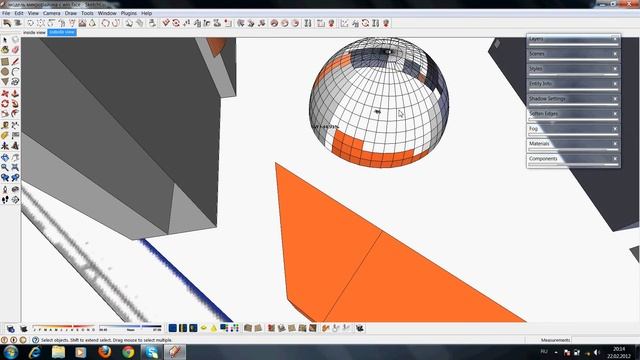Launch Google Chrome from the taskbar

128,352
